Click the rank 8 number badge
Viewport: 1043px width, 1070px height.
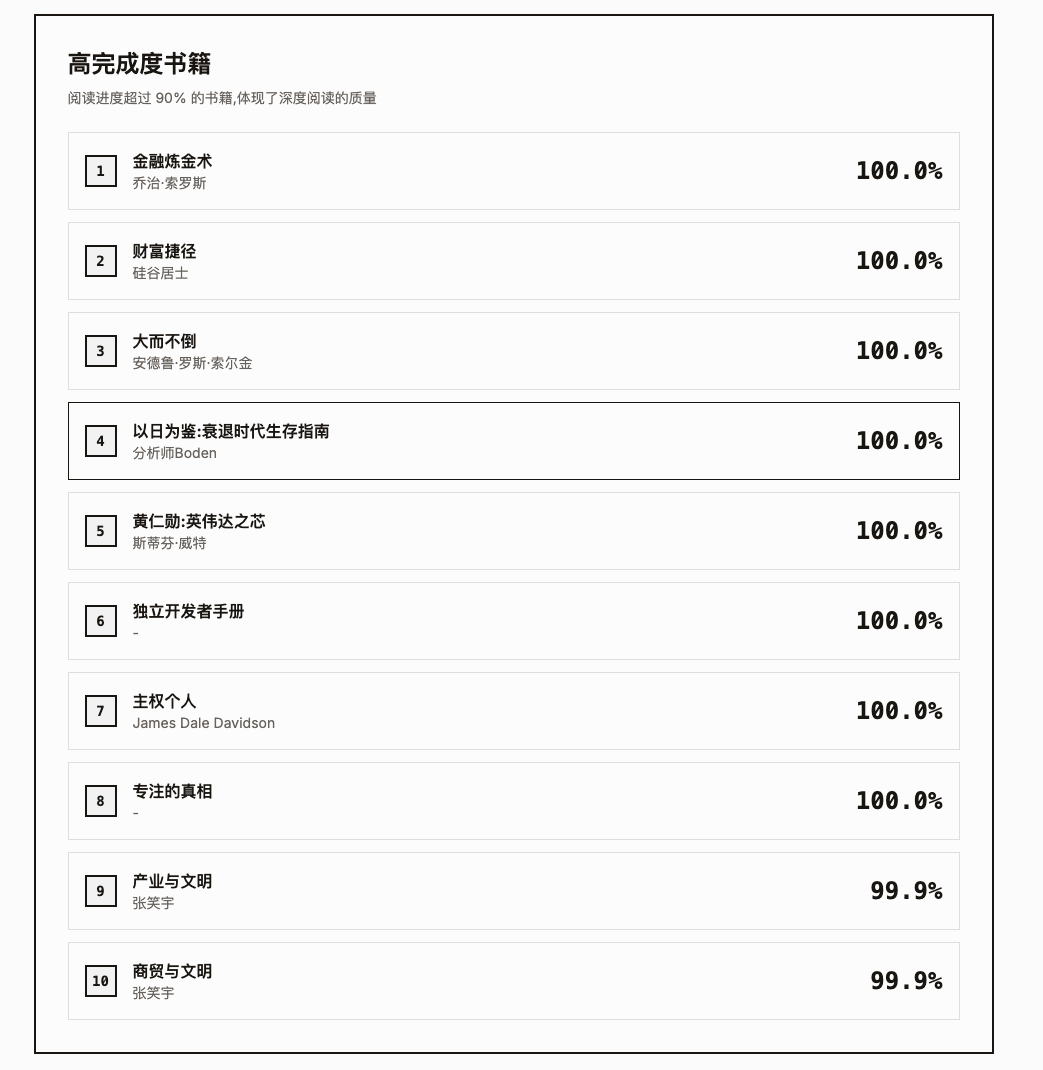[100, 801]
